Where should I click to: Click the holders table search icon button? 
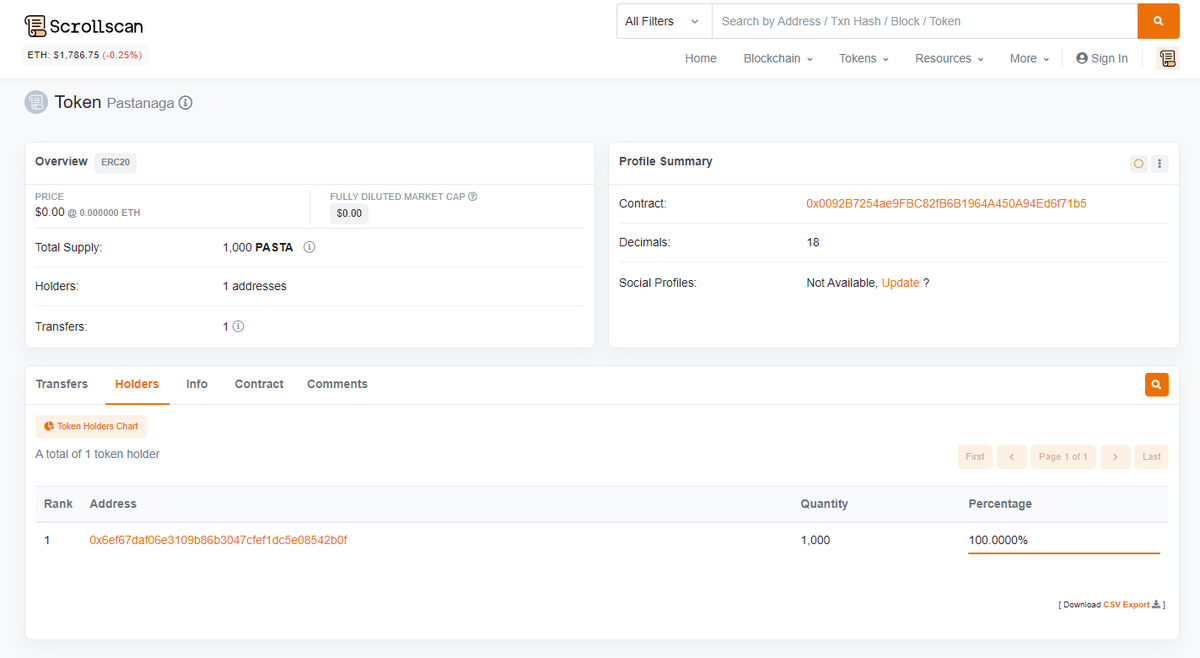pyautogui.click(x=1156, y=384)
